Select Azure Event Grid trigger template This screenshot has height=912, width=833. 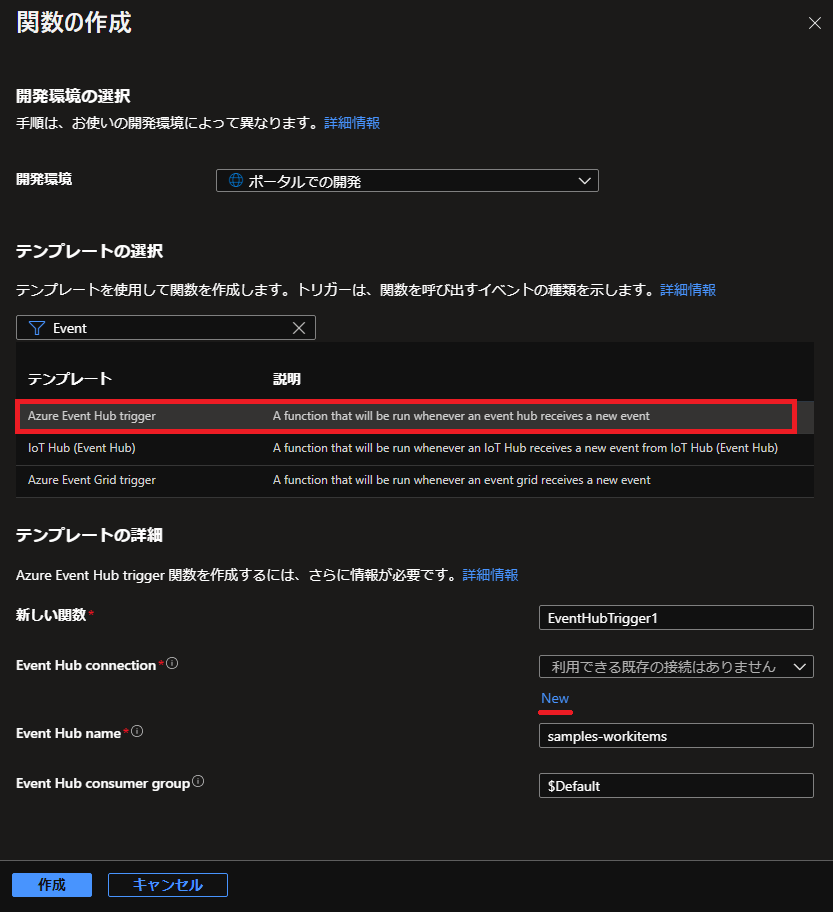(x=415, y=480)
